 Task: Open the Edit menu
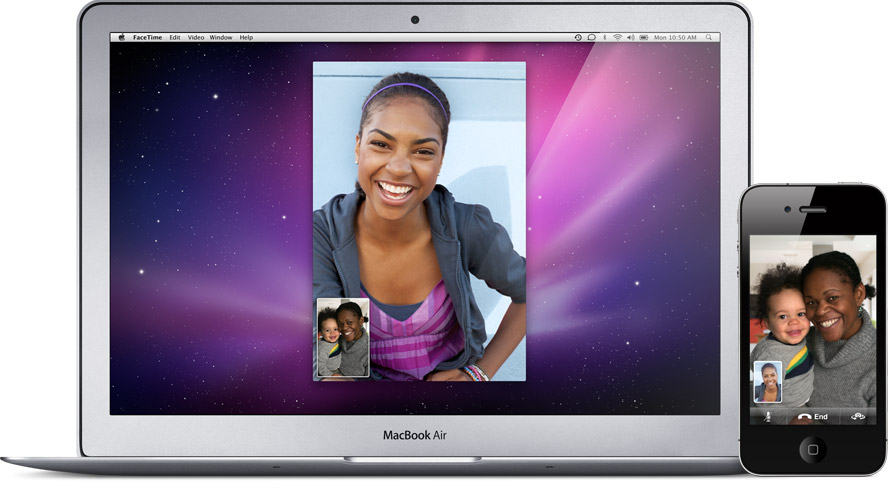(x=175, y=37)
